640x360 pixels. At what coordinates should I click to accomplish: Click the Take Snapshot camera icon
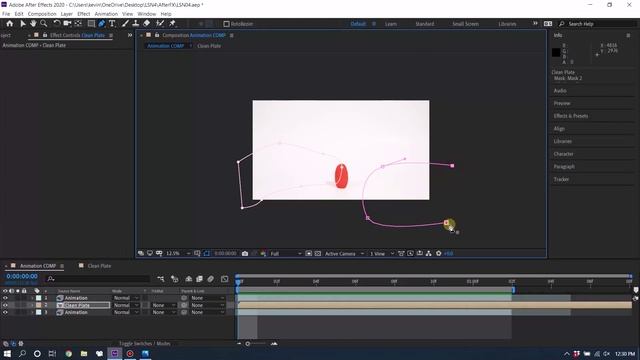245,253
